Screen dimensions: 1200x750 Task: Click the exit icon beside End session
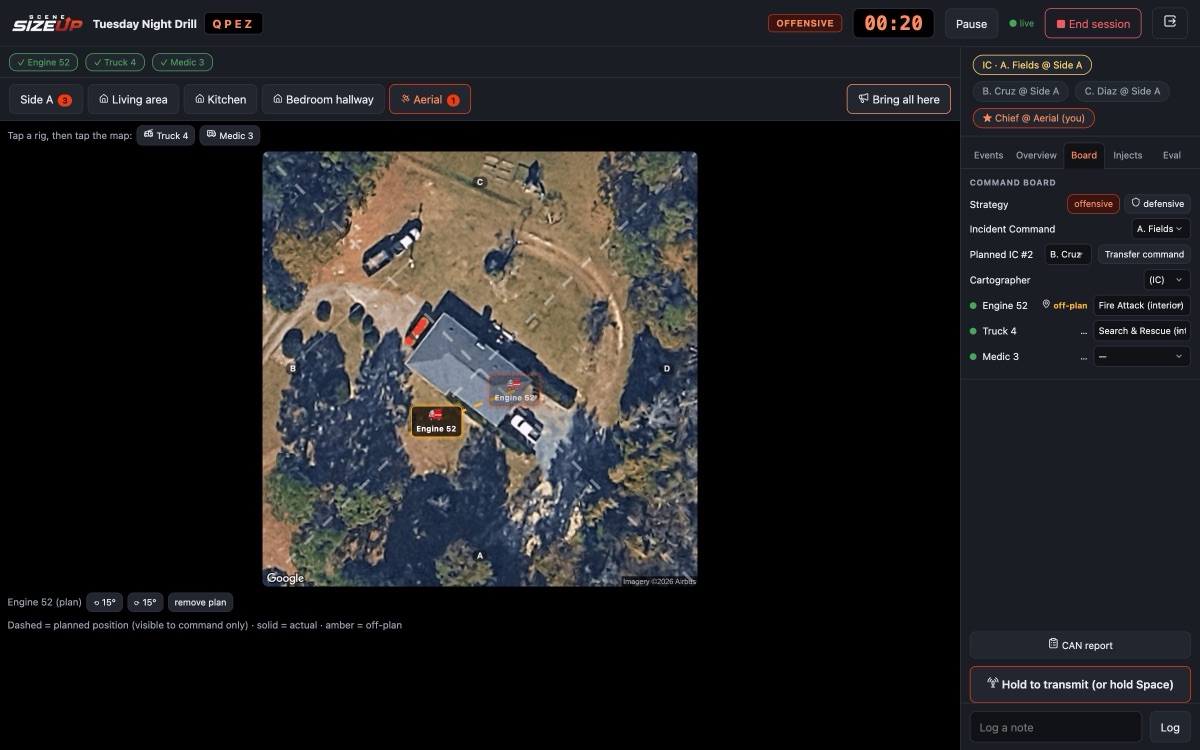coord(1170,23)
